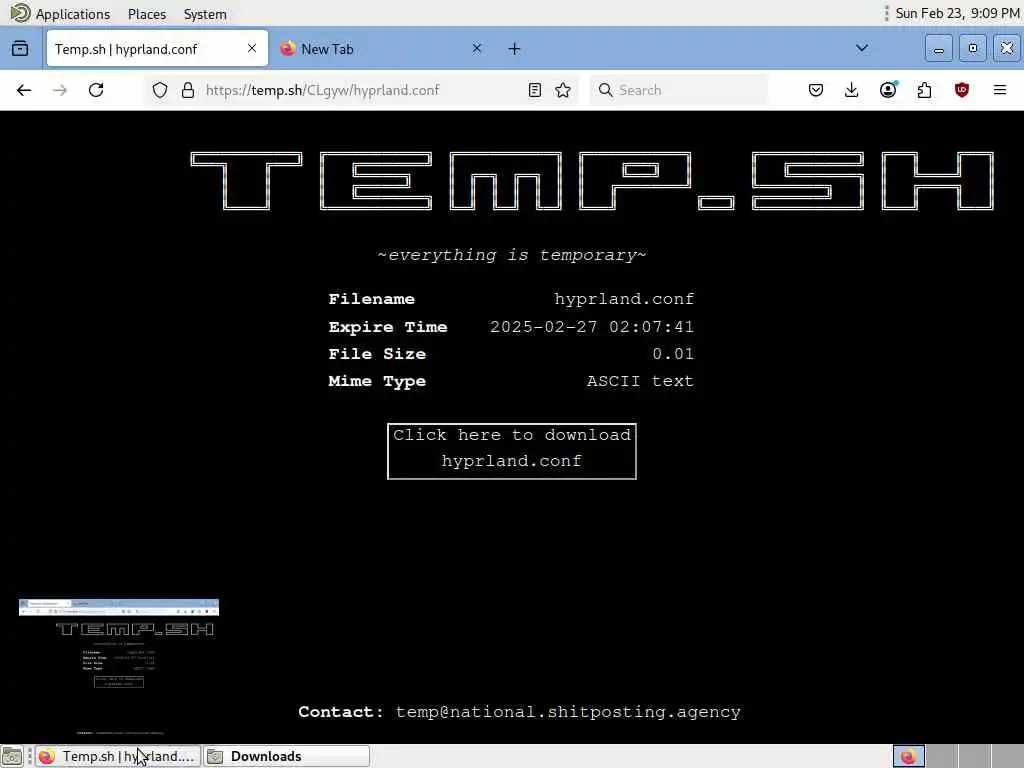Toggle reader view icon
The image size is (1024, 768).
[535, 90]
